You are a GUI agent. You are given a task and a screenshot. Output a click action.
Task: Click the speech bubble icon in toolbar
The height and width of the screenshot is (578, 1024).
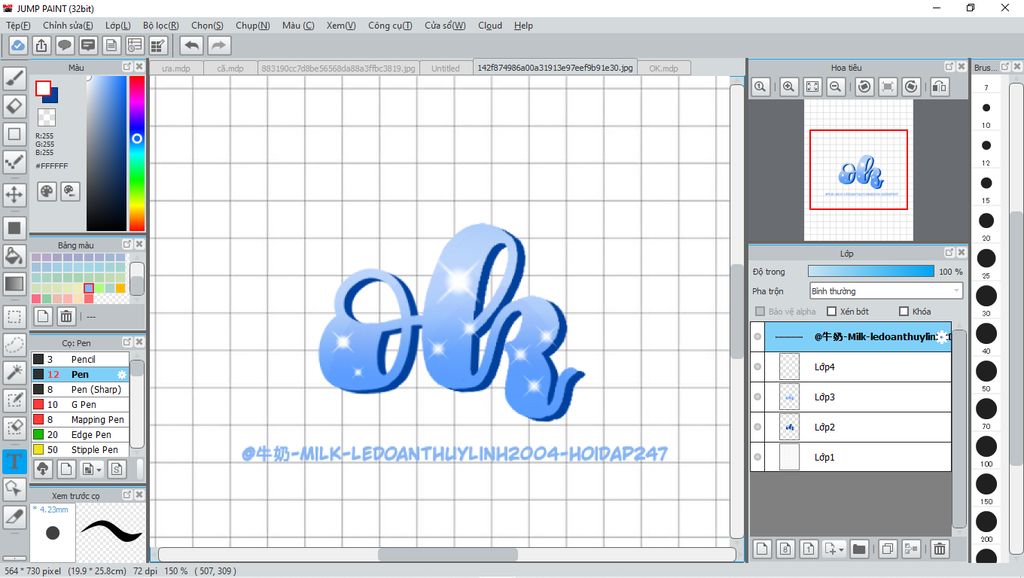(65, 45)
